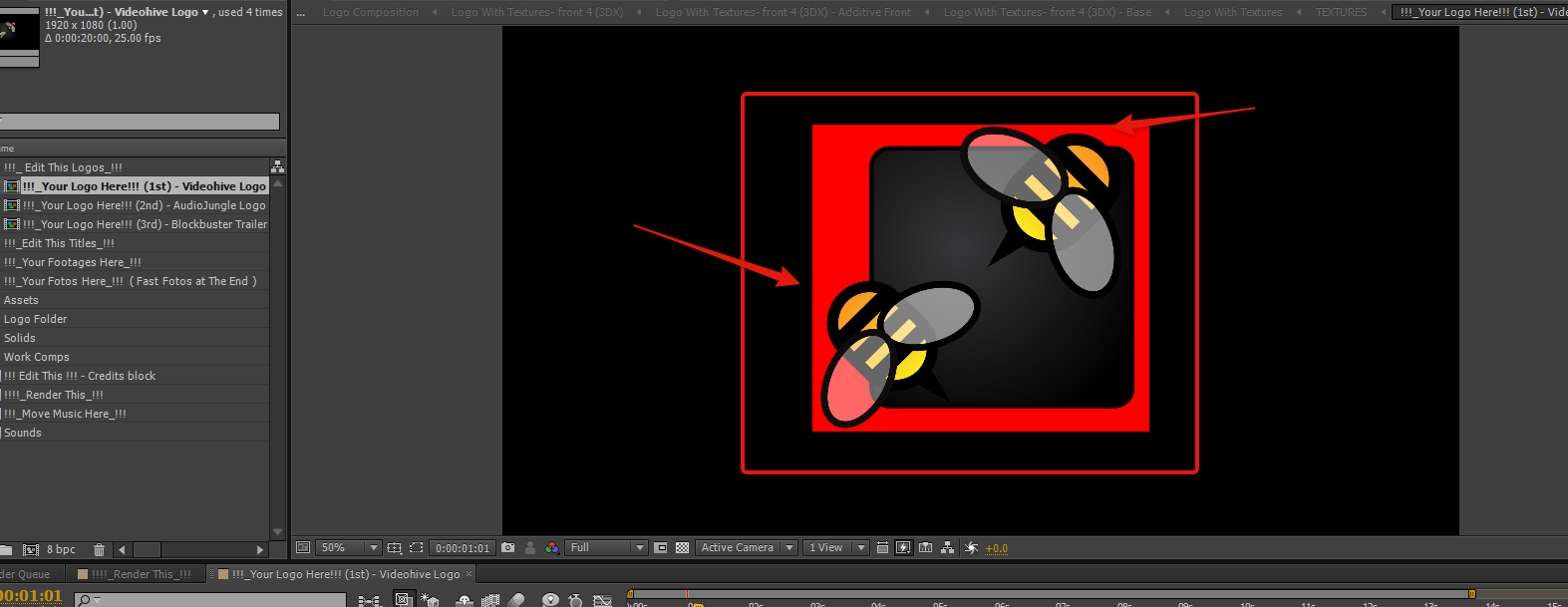The width and height of the screenshot is (1568, 607).
Task: Open 'TEXTURES' in the composition navigator
Action: coord(1342,12)
